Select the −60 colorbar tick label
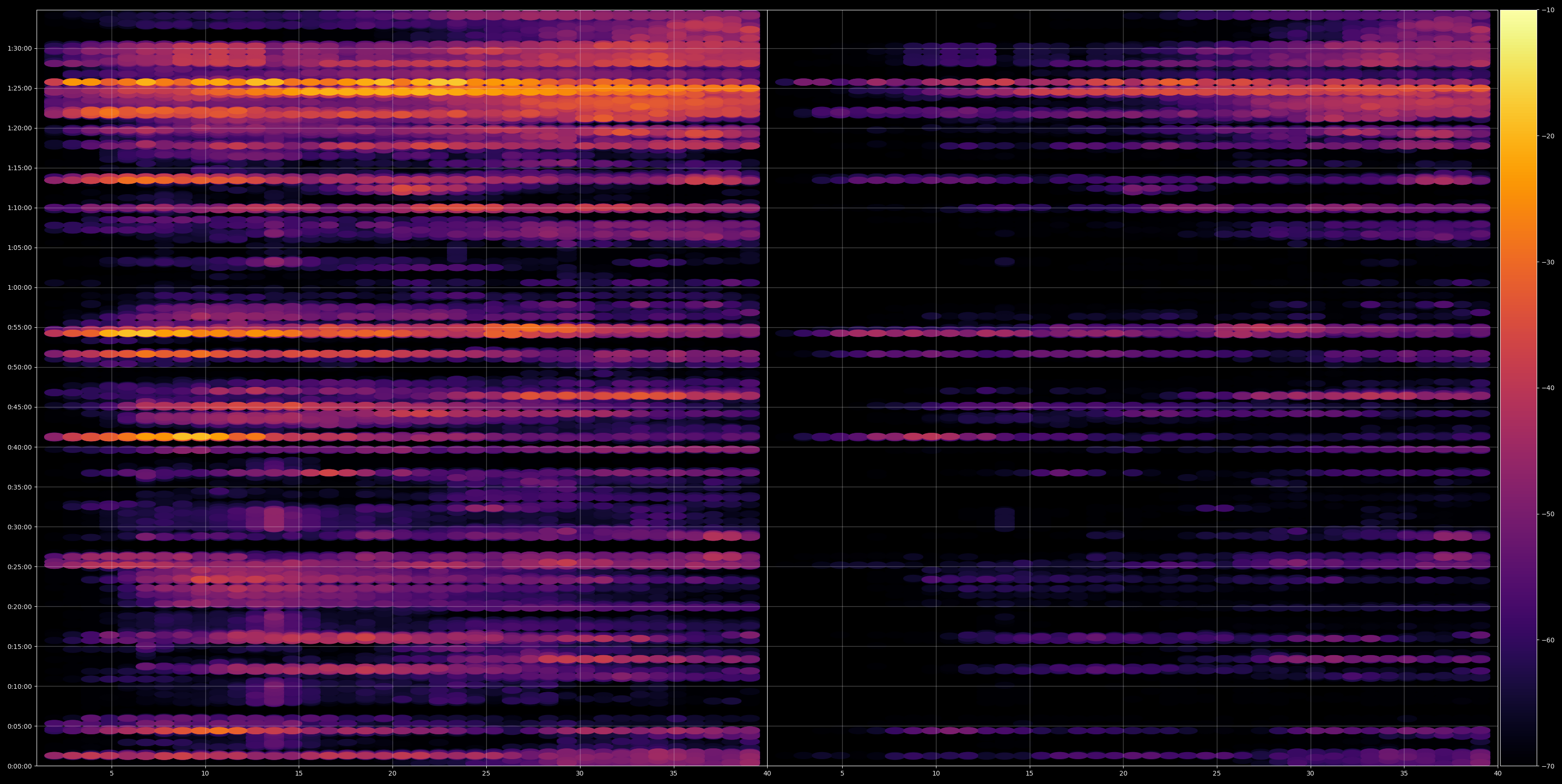The width and height of the screenshot is (1562, 784). click(x=1548, y=641)
